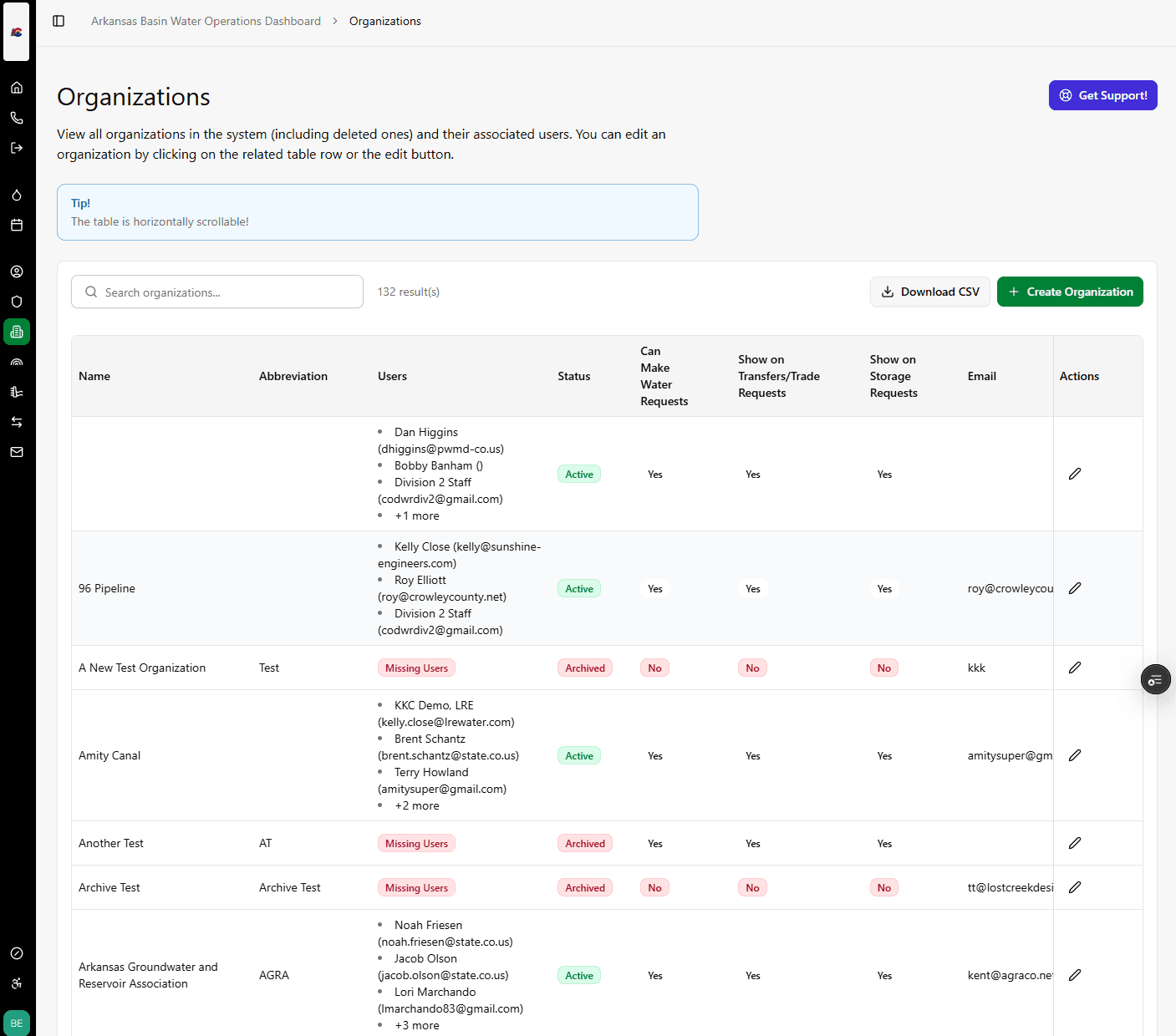This screenshot has width=1176, height=1036.
Task: Click Create Organization button
Action: [x=1070, y=292]
